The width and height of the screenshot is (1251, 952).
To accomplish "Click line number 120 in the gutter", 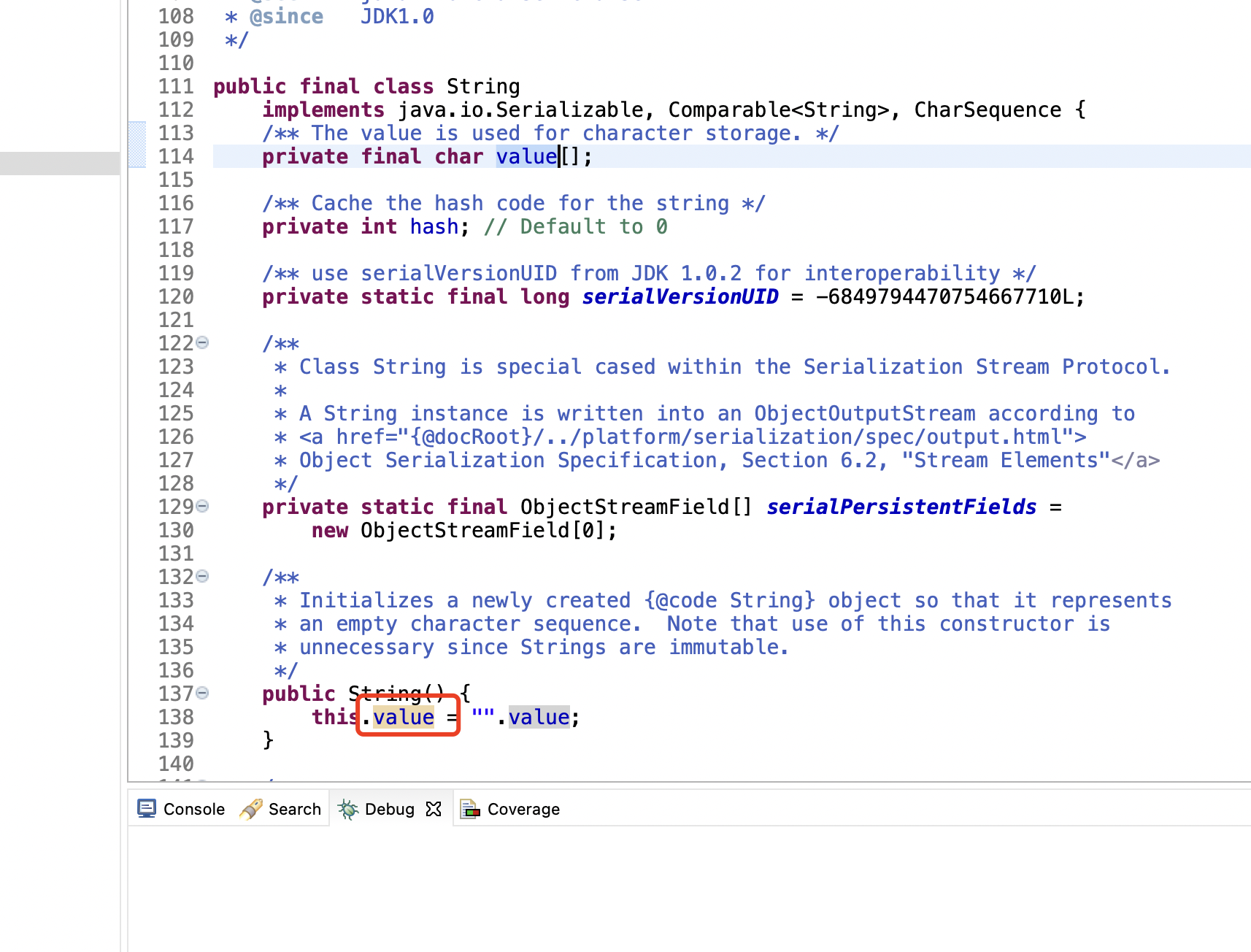I will coord(176,296).
